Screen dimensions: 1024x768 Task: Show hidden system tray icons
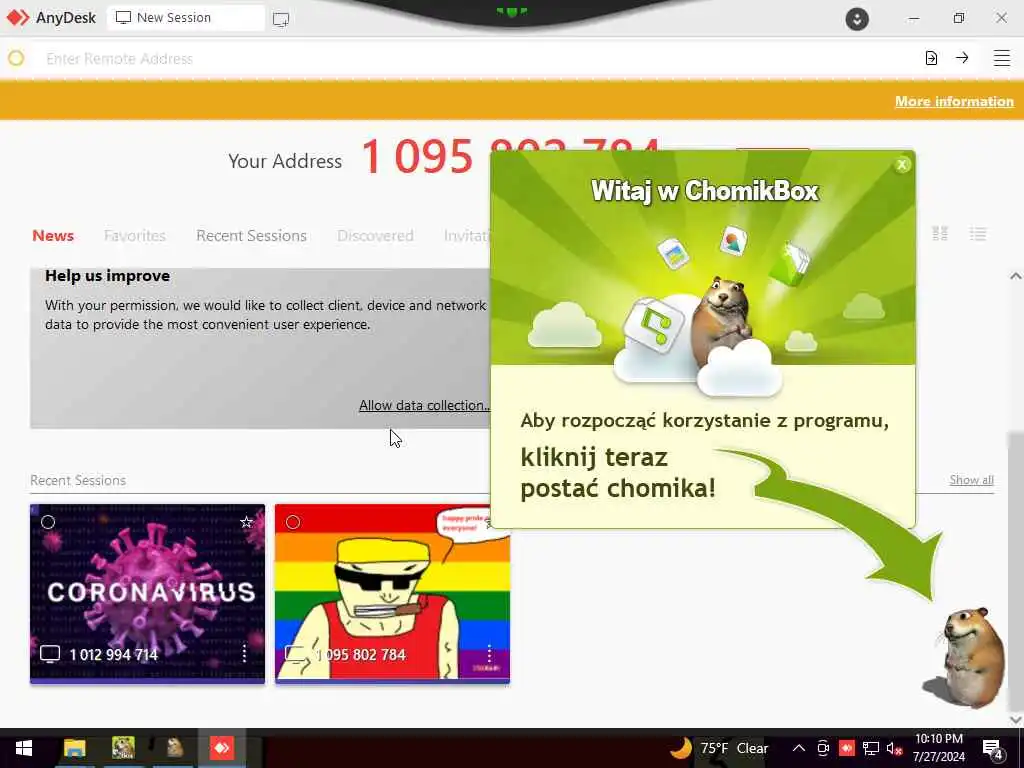click(799, 748)
